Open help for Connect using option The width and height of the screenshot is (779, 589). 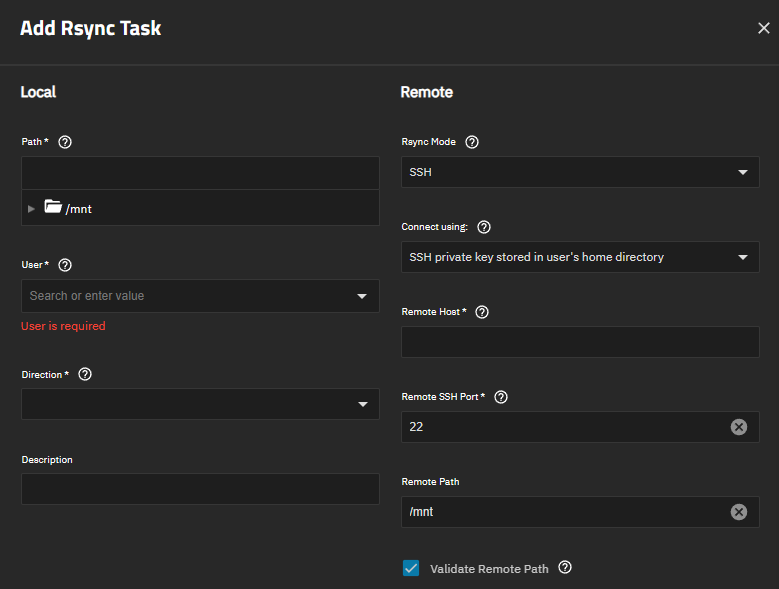(x=484, y=227)
